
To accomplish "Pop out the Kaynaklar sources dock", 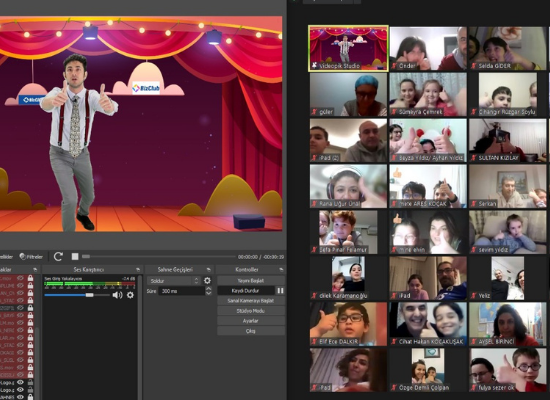I will pos(35,269).
